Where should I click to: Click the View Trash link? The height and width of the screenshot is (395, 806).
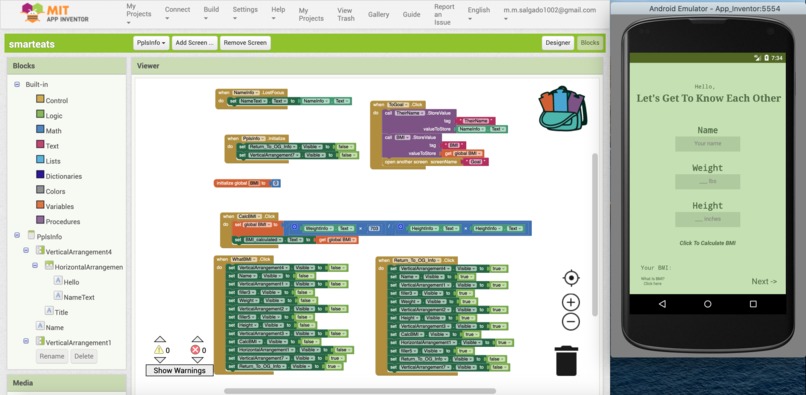click(345, 14)
